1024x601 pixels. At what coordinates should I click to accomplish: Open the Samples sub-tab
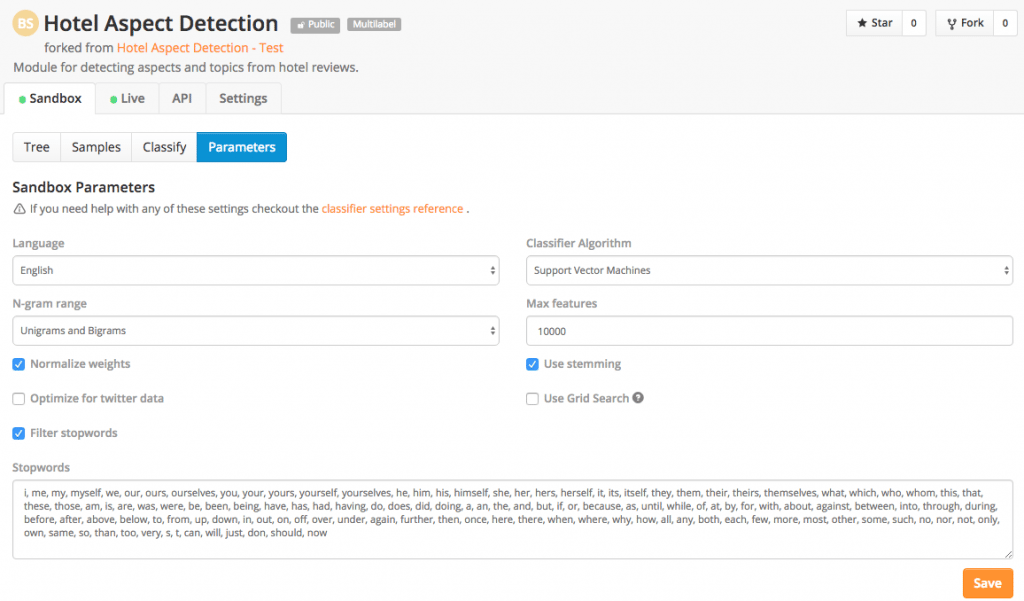(96, 147)
